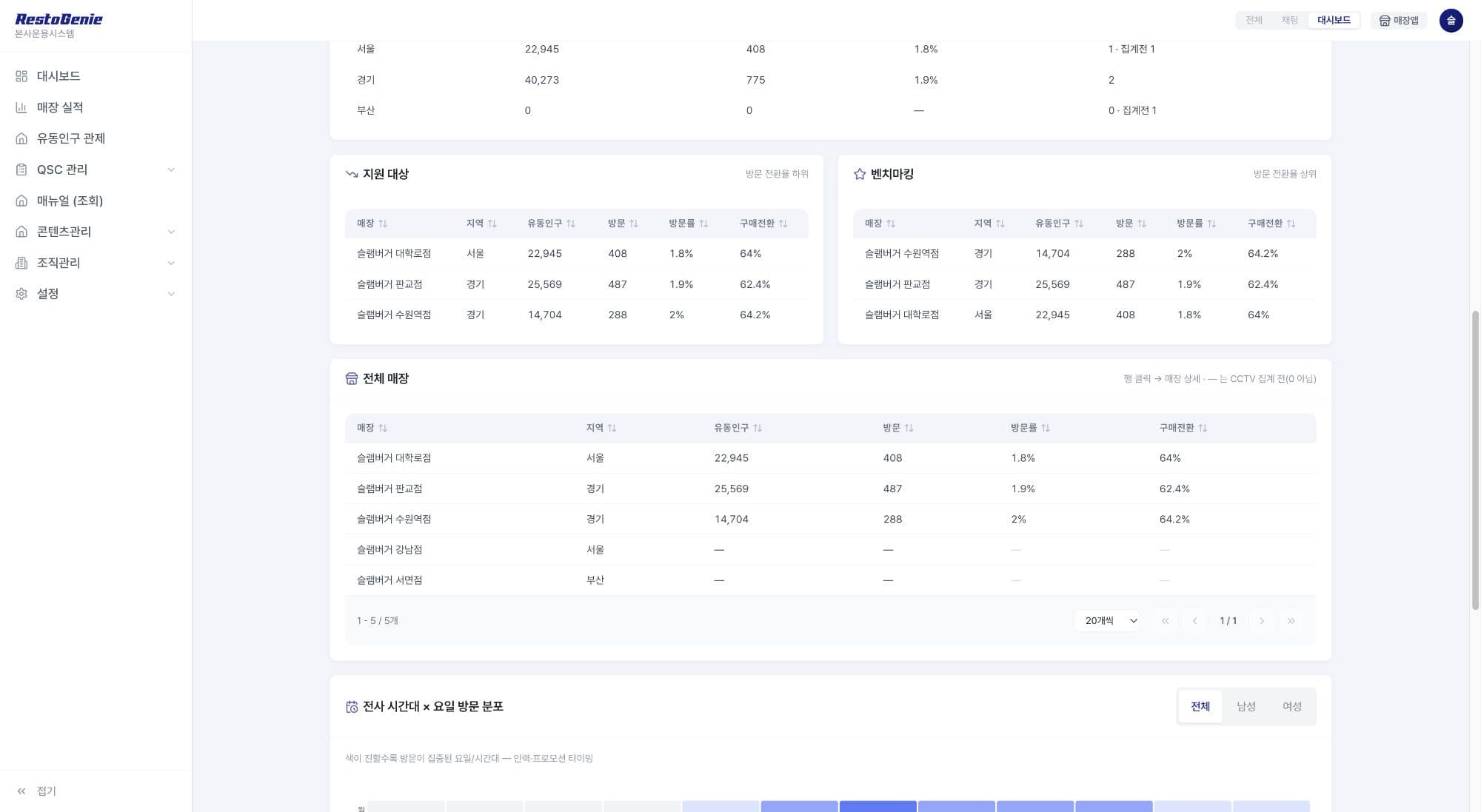
Task: Sort 벤치마킹 table by 지역
Action: 989,224
